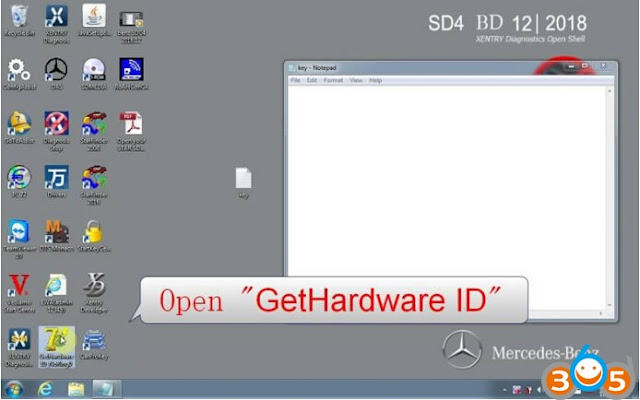The image size is (640, 400).
Task: Launch XENTRY Diagnosis blue X shortcut
Action: (x=56, y=24)
